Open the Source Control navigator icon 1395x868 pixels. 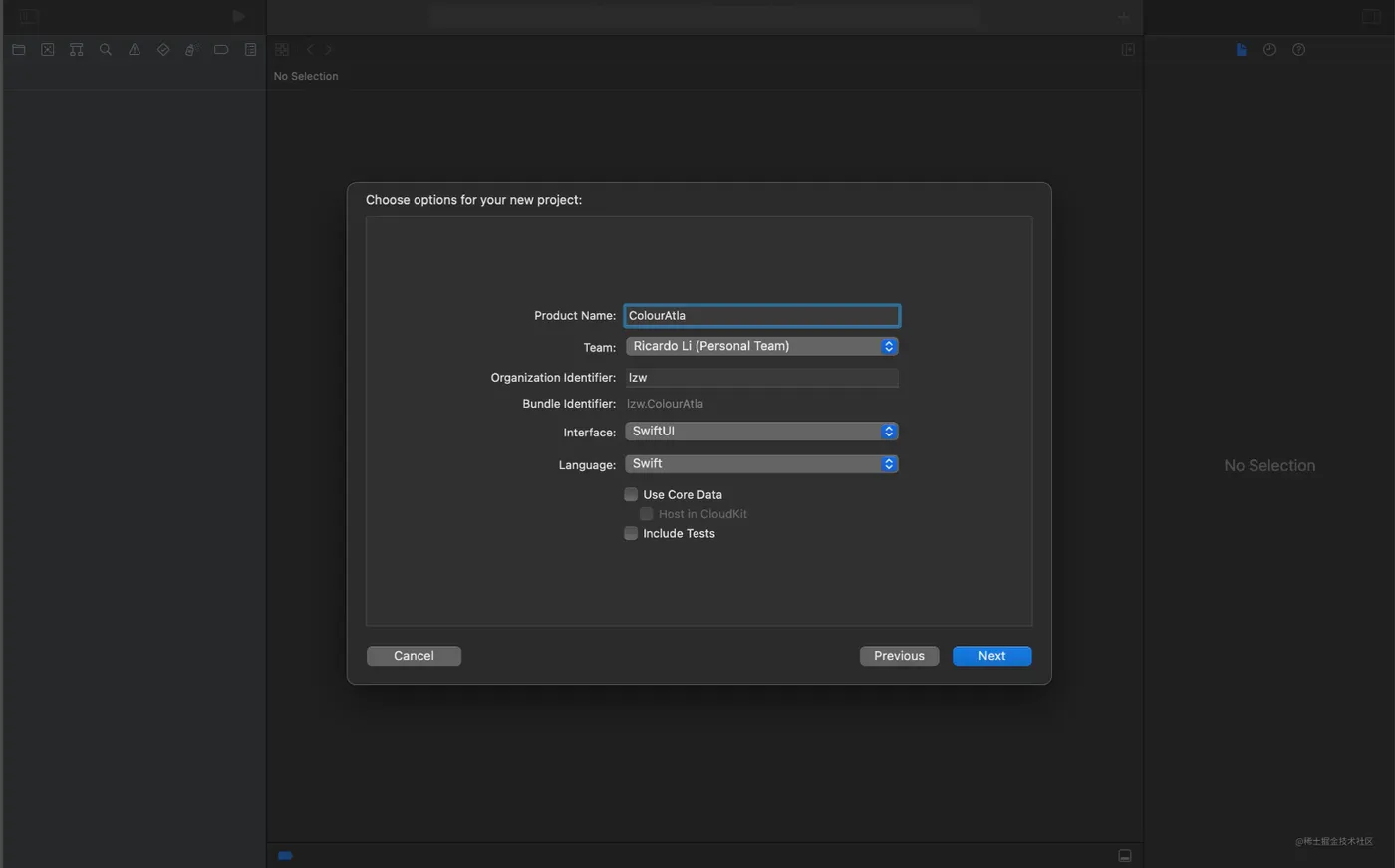click(47, 49)
